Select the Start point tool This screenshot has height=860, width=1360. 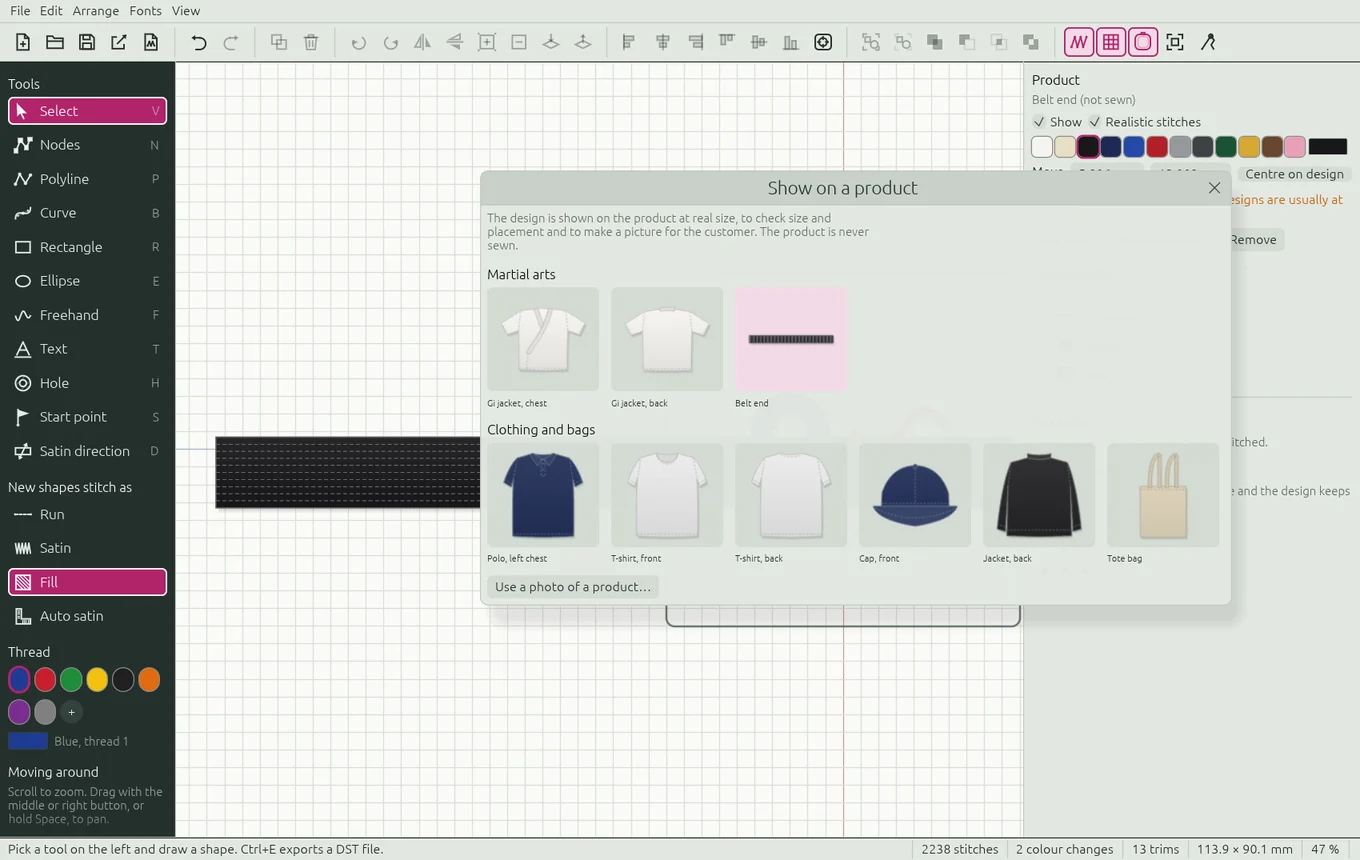point(87,417)
